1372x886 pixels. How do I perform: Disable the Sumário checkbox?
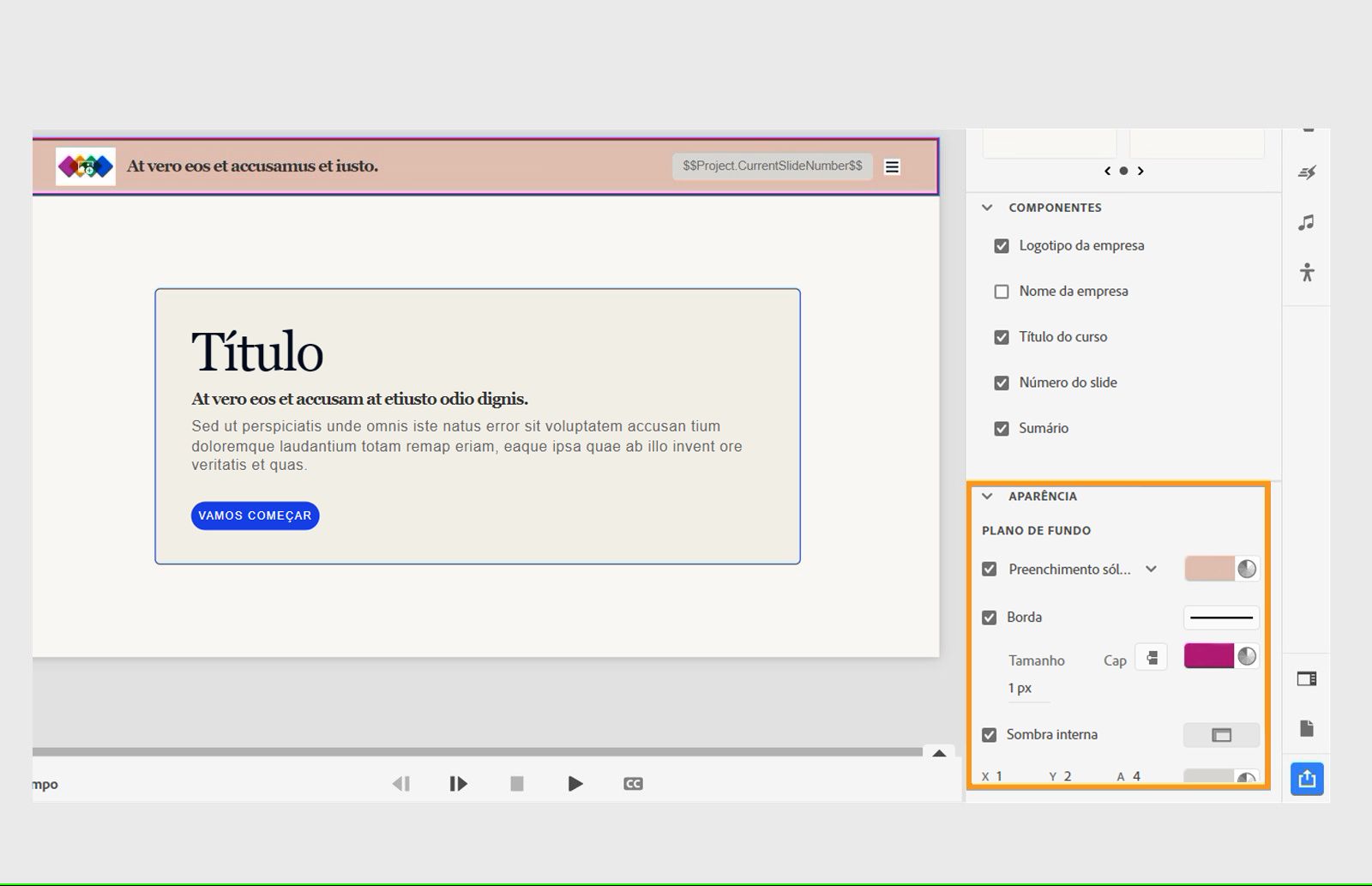1002,428
